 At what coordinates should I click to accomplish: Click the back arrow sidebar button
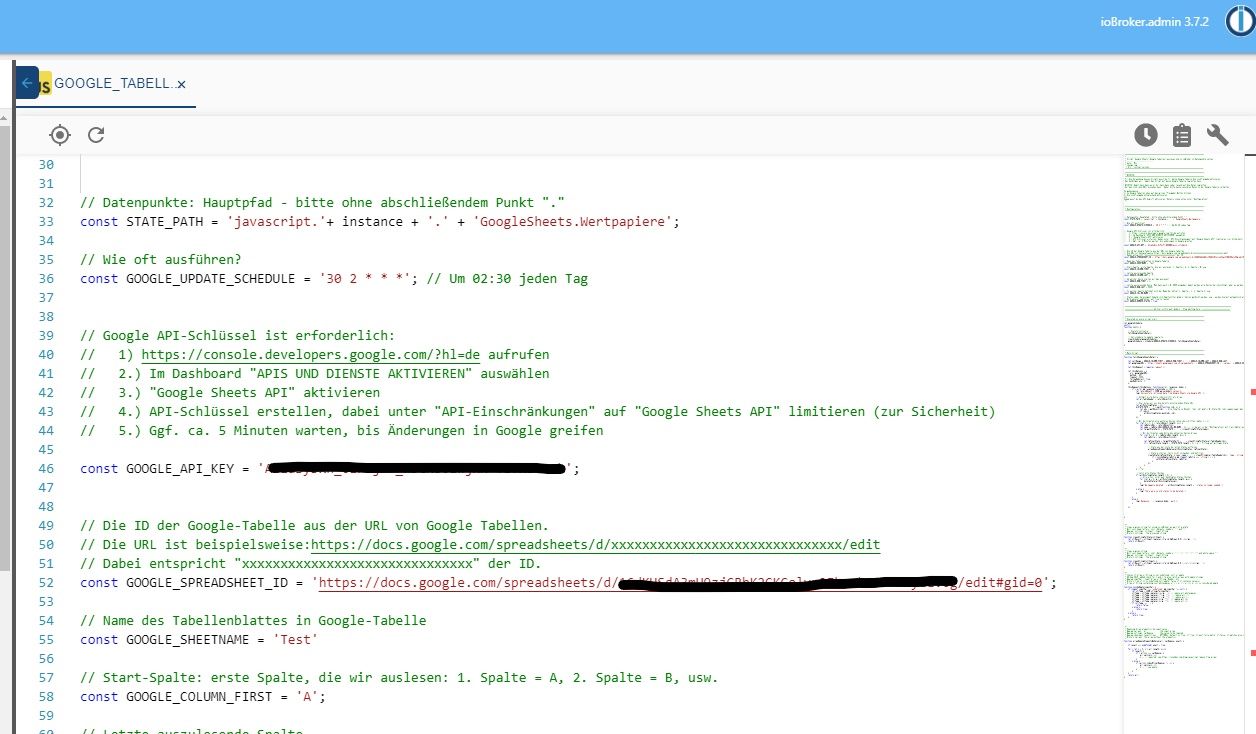(26, 83)
